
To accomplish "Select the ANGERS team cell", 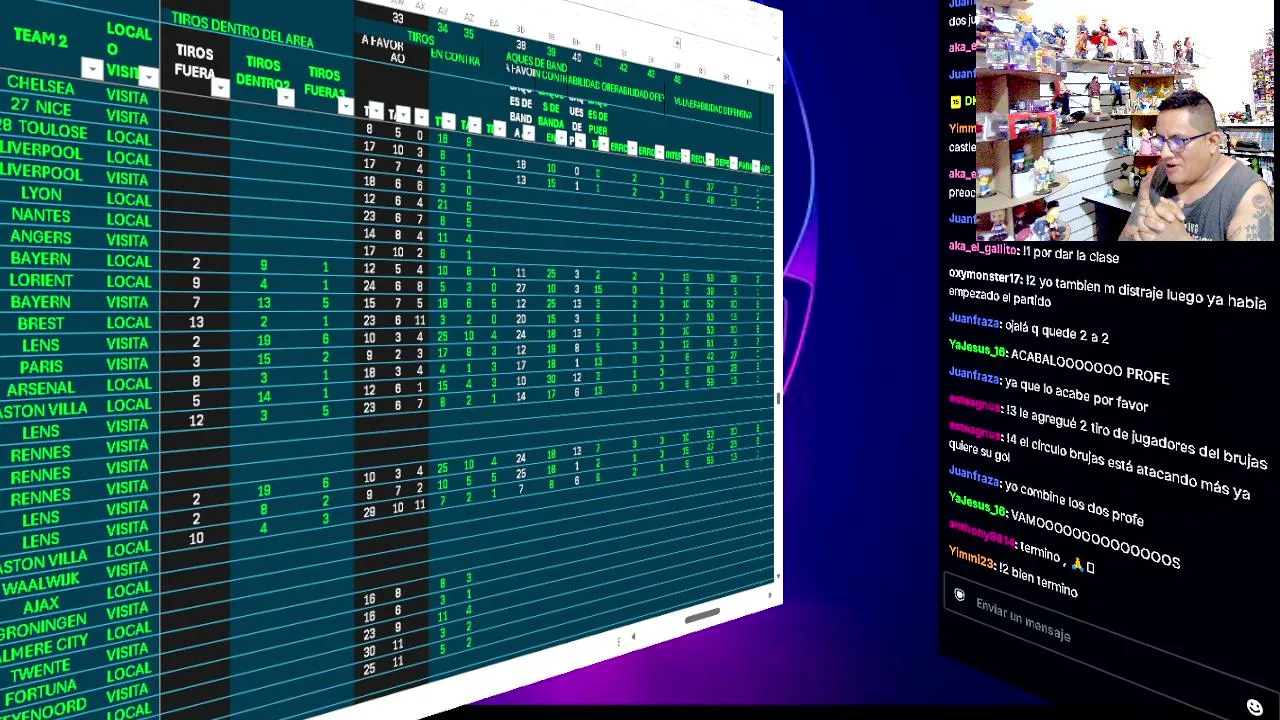I will [x=41, y=238].
